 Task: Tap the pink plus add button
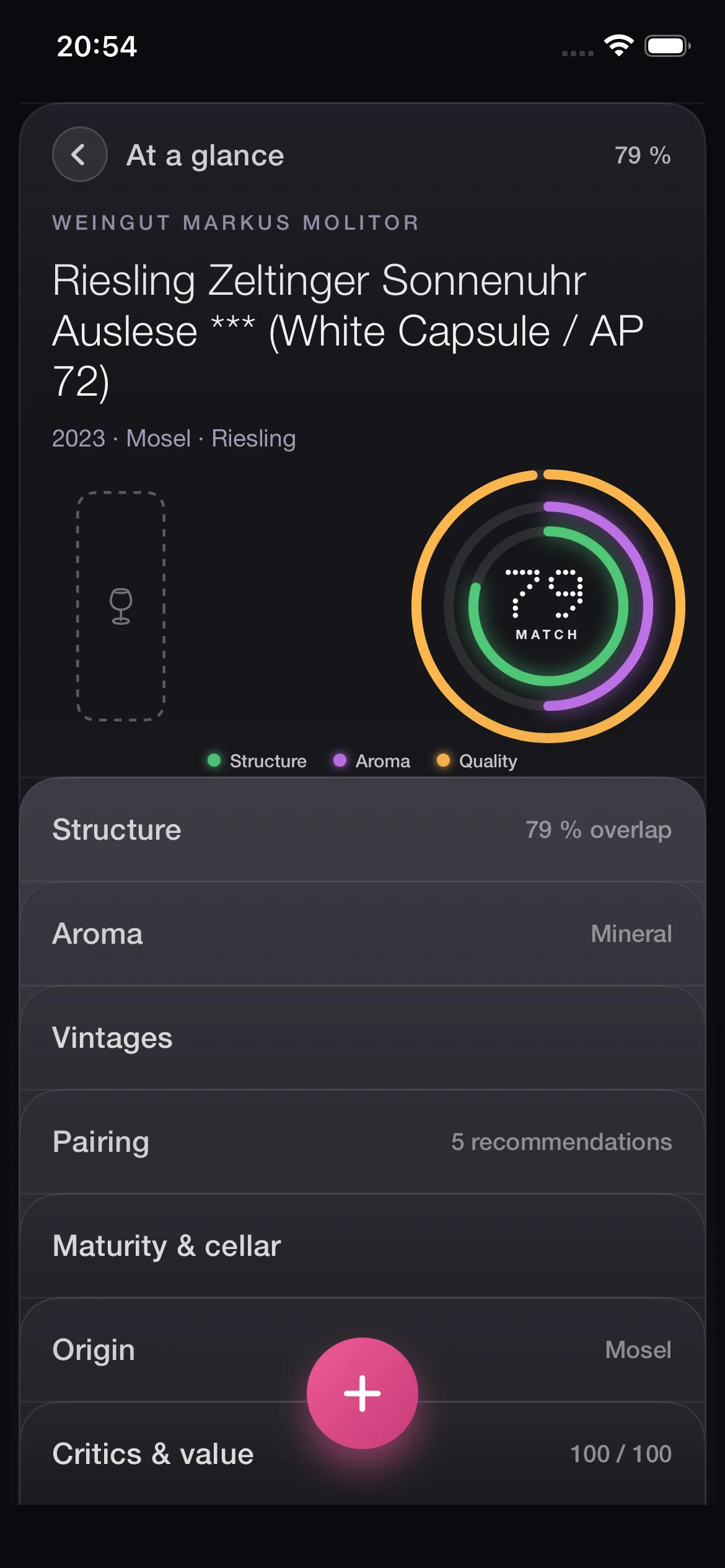(x=362, y=1393)
